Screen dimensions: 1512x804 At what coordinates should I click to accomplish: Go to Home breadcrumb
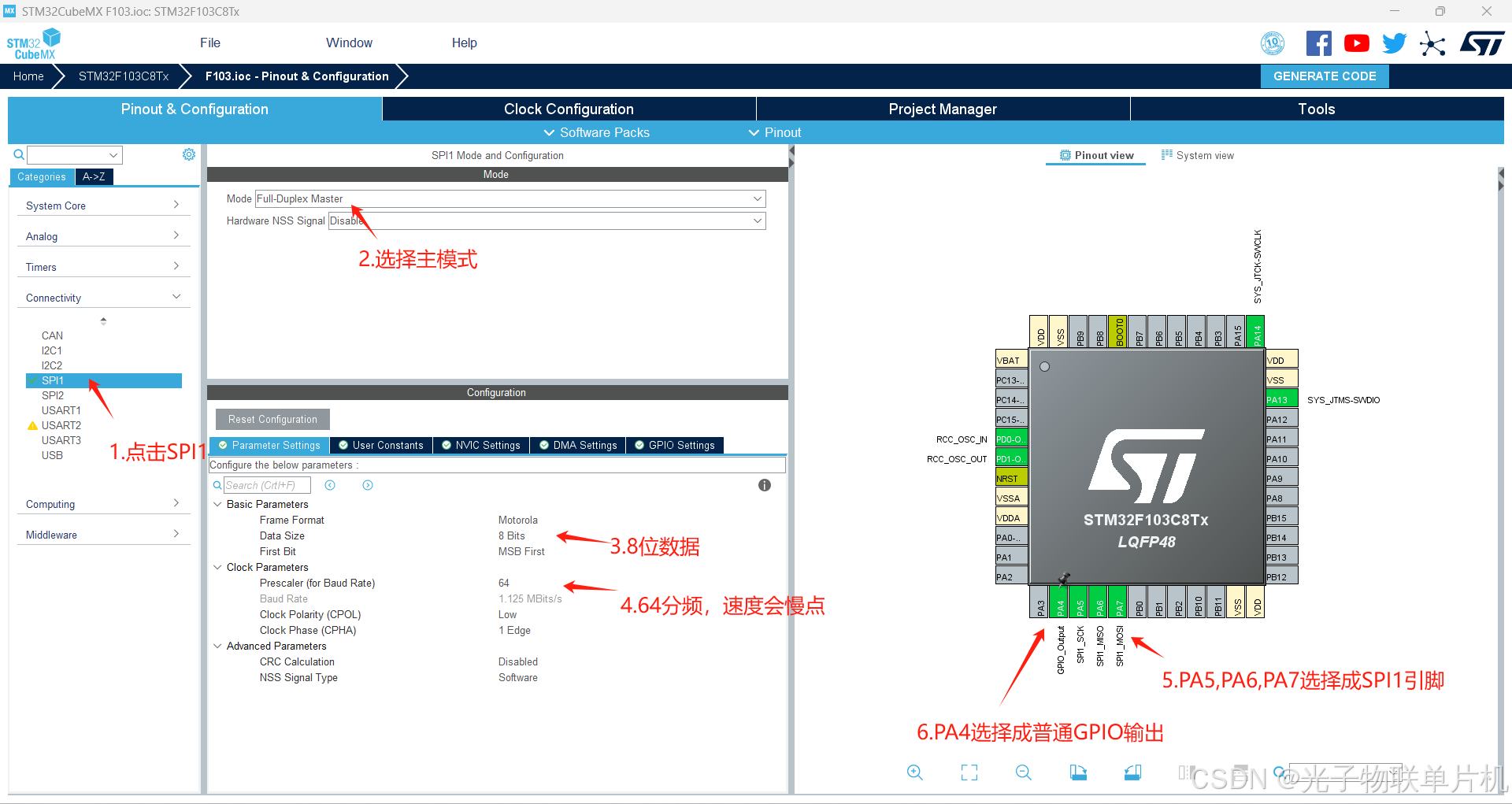(28, 76)
